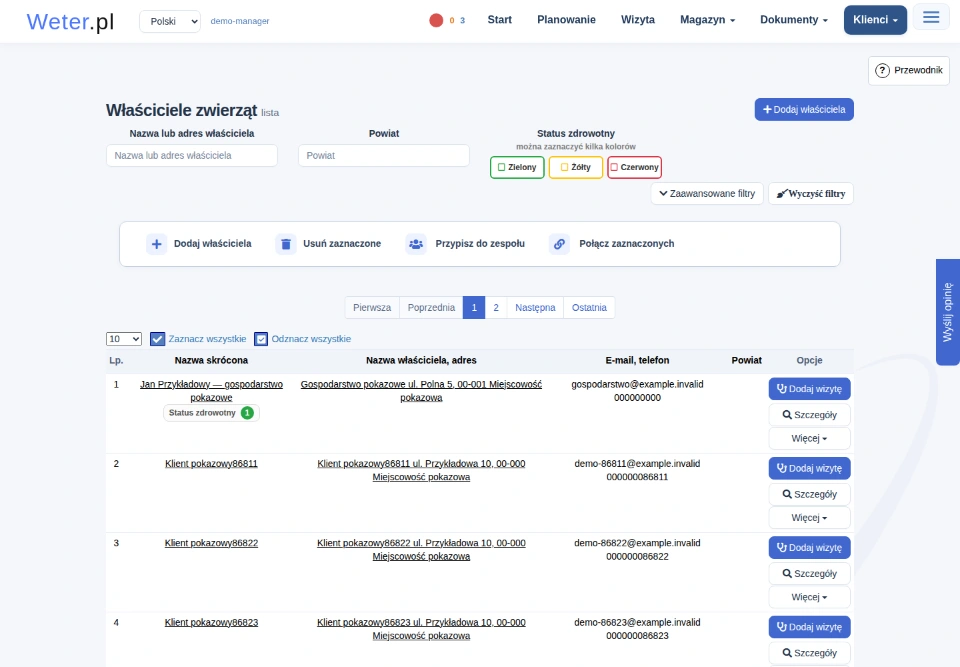This screenshot has width=960, height=667.
Task: Open the Polski language dropdown
Action: pyautogui.click(x=170, y=21)
